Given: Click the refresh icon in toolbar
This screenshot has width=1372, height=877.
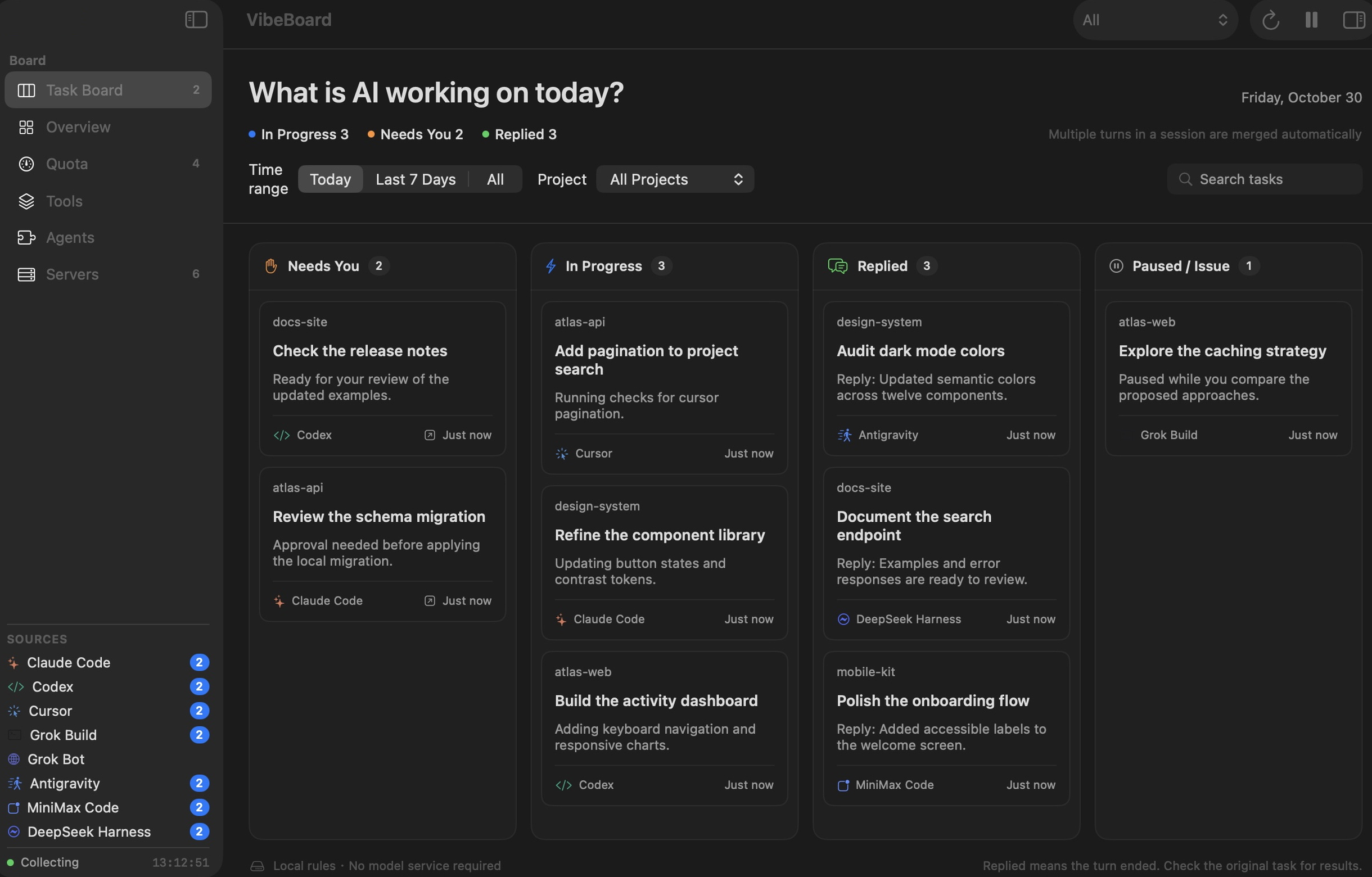Looking at the screenshot, I should [1271, 20].
